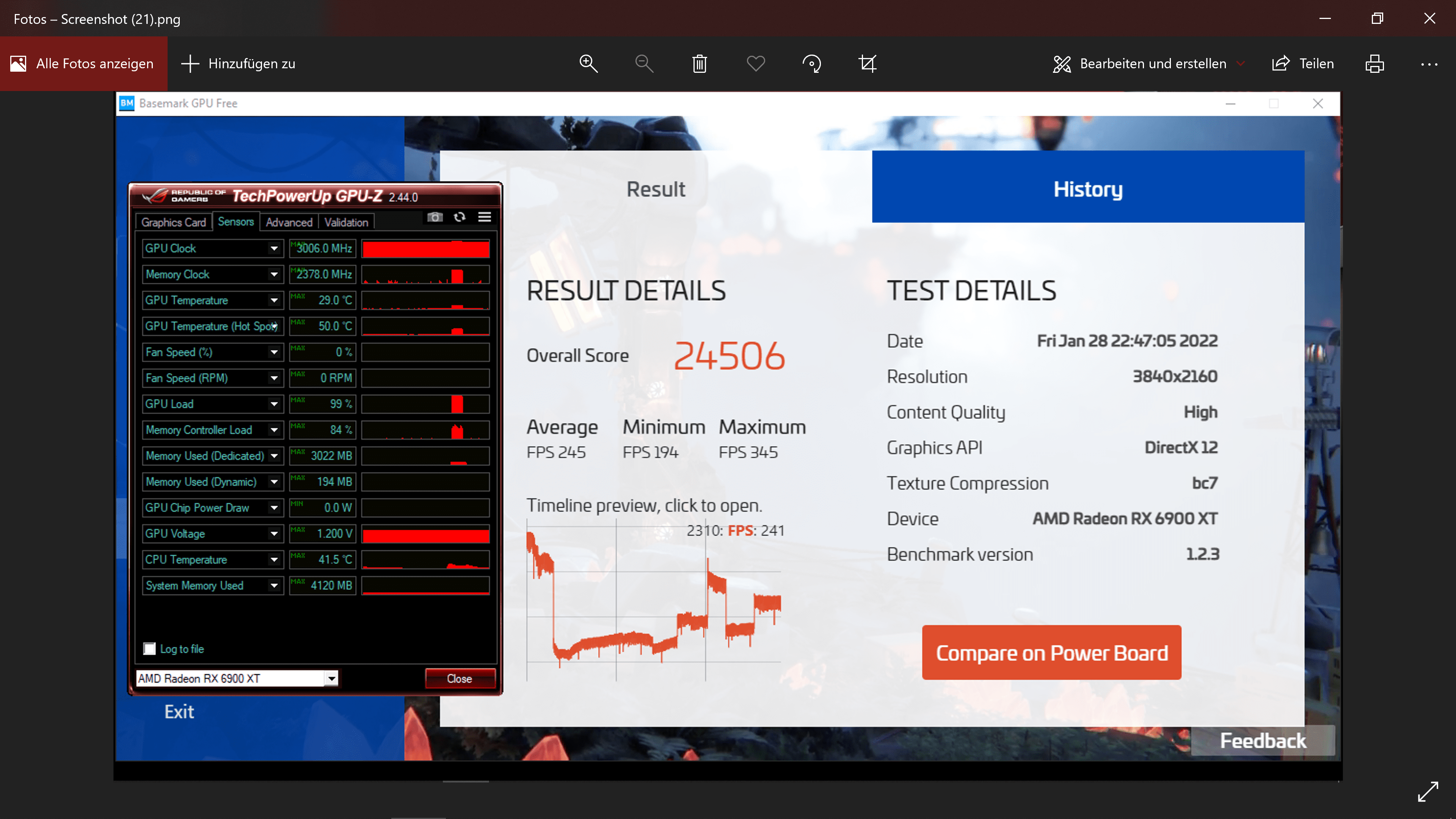
Task: Expand Memory Clock sensor dropdown
Action: [274, 274]
